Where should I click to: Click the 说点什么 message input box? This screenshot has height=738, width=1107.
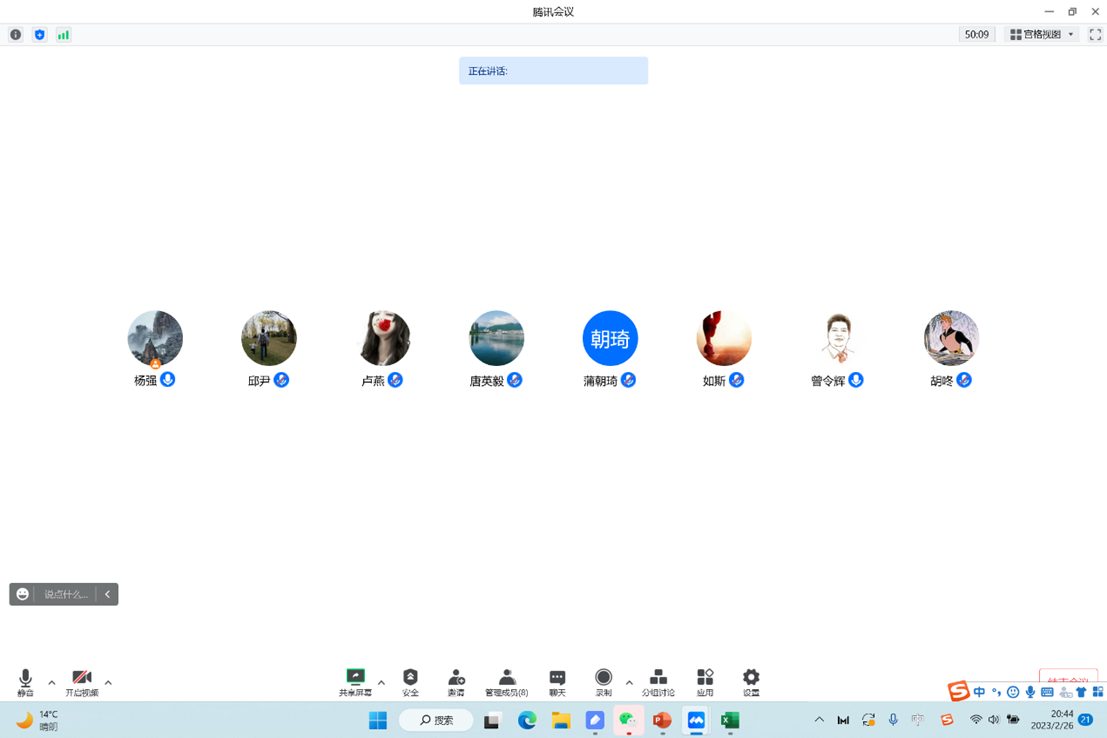point(66,594)
